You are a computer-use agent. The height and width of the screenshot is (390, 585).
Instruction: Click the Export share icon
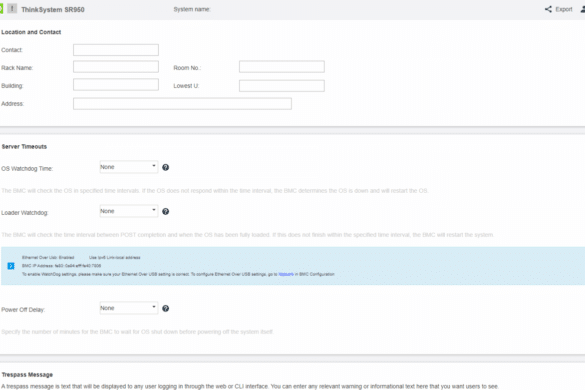548,9
